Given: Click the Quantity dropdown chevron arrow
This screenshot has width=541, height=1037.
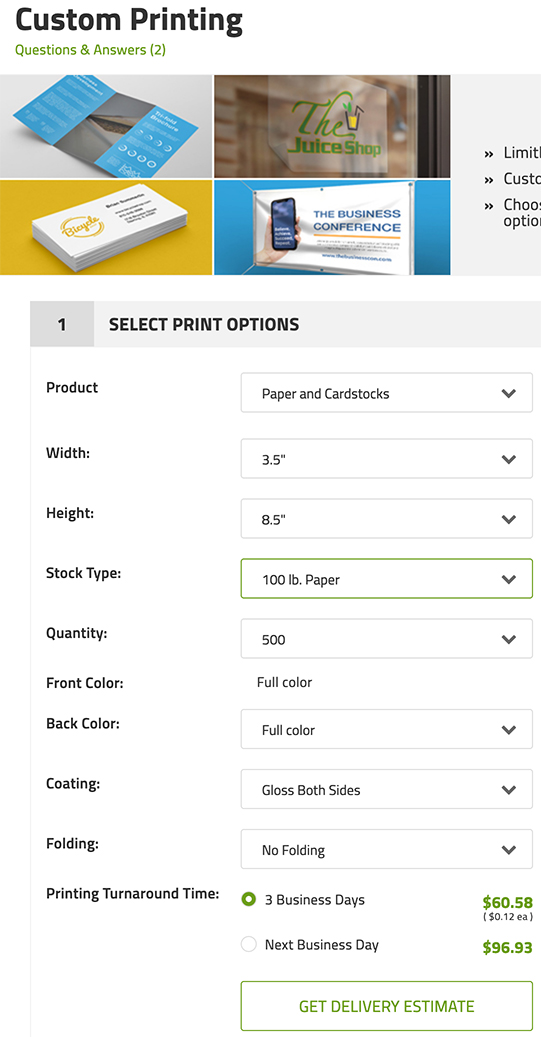Looking at the screenshot, I should 508,639.
